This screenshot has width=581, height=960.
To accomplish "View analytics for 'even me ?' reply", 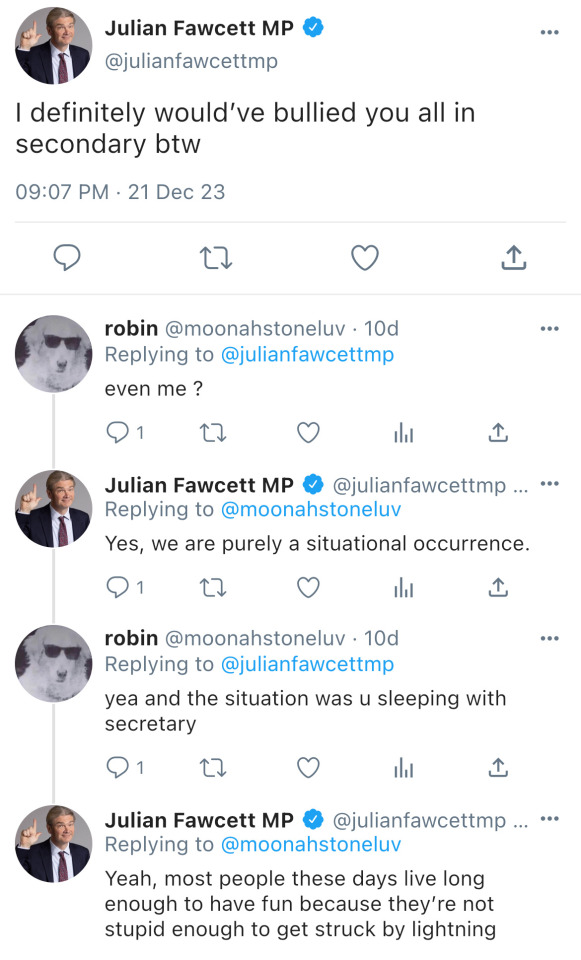I will [403, 433].
